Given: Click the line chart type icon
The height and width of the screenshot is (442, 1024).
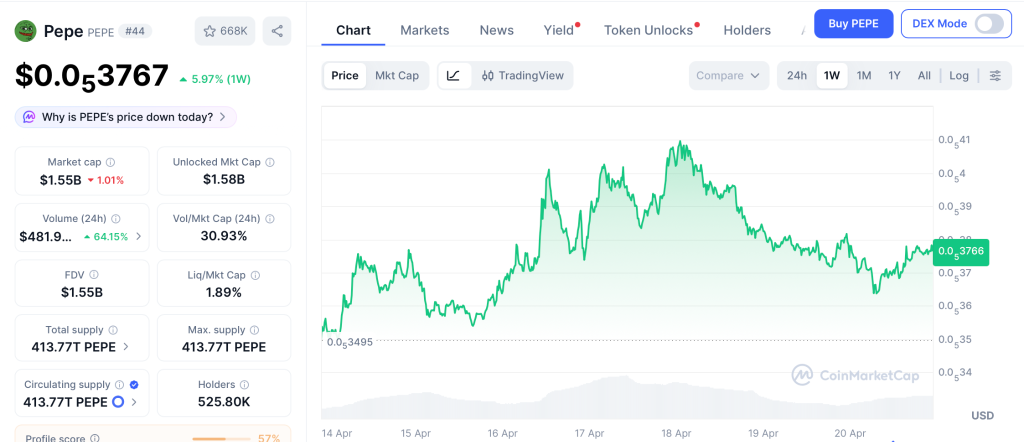Looking at the screenshot, I should click(x=453, y=75).
